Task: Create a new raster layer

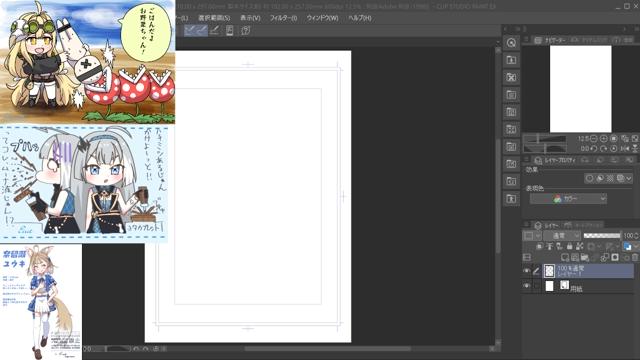Action: click(565, 257)
